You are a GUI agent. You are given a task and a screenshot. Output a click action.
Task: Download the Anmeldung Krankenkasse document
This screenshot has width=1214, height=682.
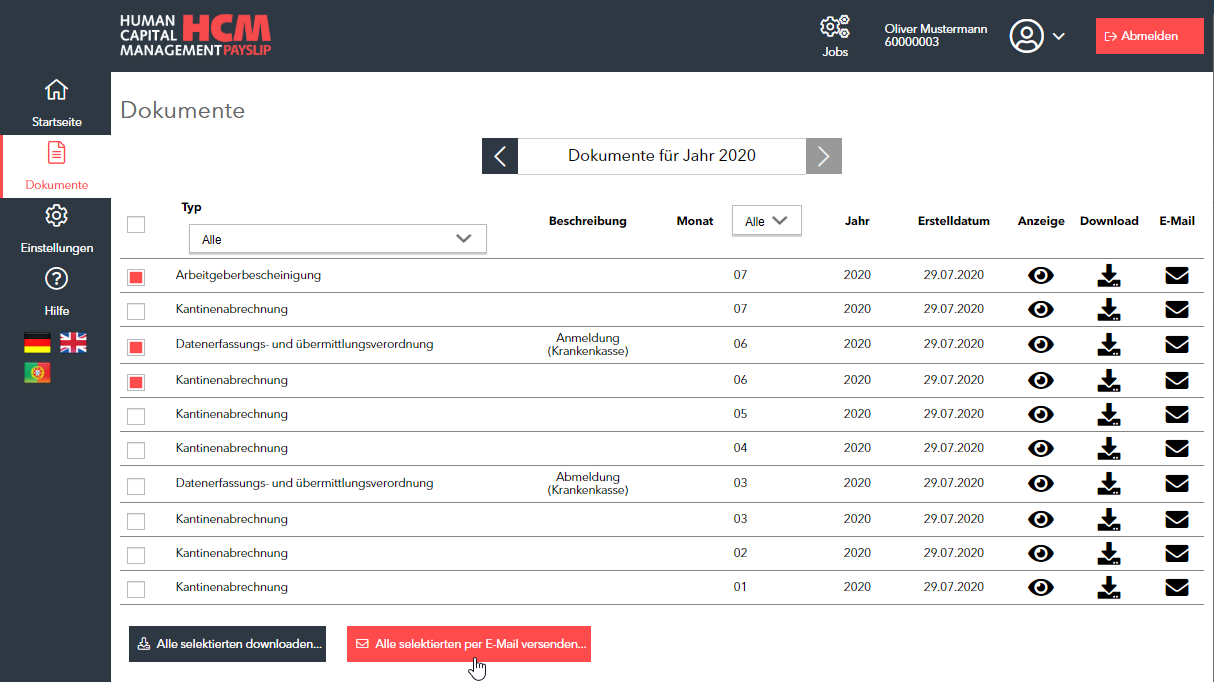point(1109,345)
